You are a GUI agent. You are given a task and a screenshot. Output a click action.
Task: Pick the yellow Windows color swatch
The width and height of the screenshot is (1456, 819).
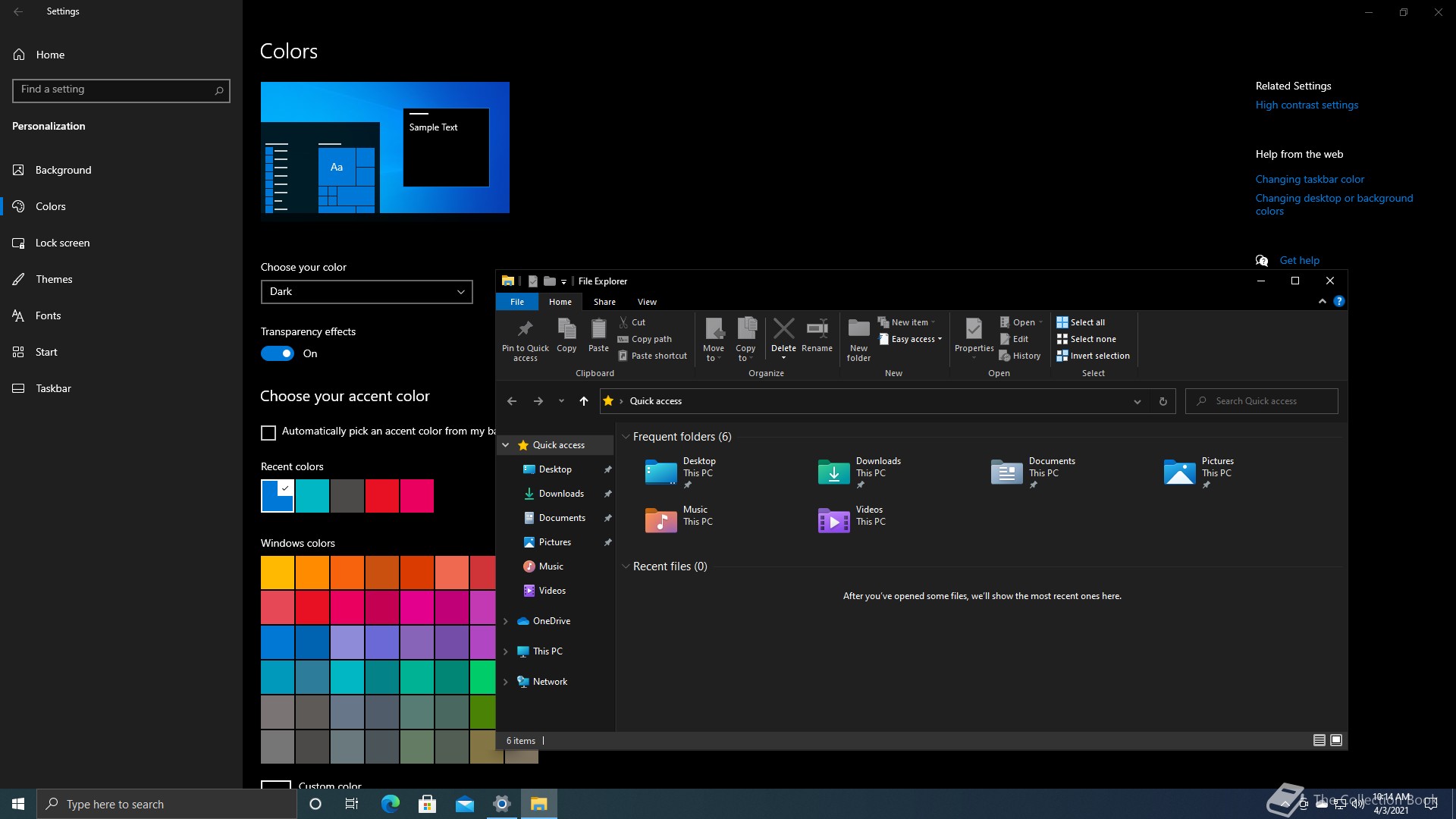click(x=278, y=573)
